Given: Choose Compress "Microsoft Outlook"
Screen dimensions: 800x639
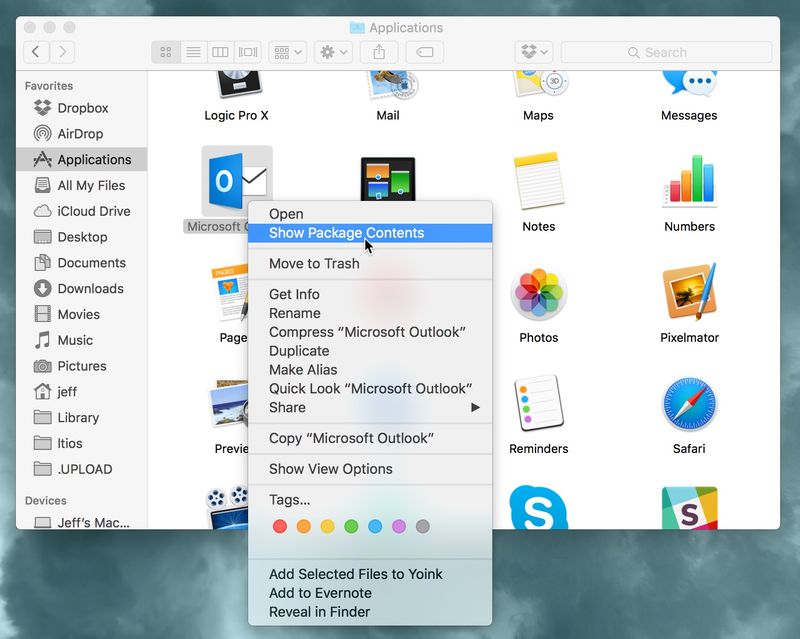Looking at the screenshot, I should tap(370, 332).
